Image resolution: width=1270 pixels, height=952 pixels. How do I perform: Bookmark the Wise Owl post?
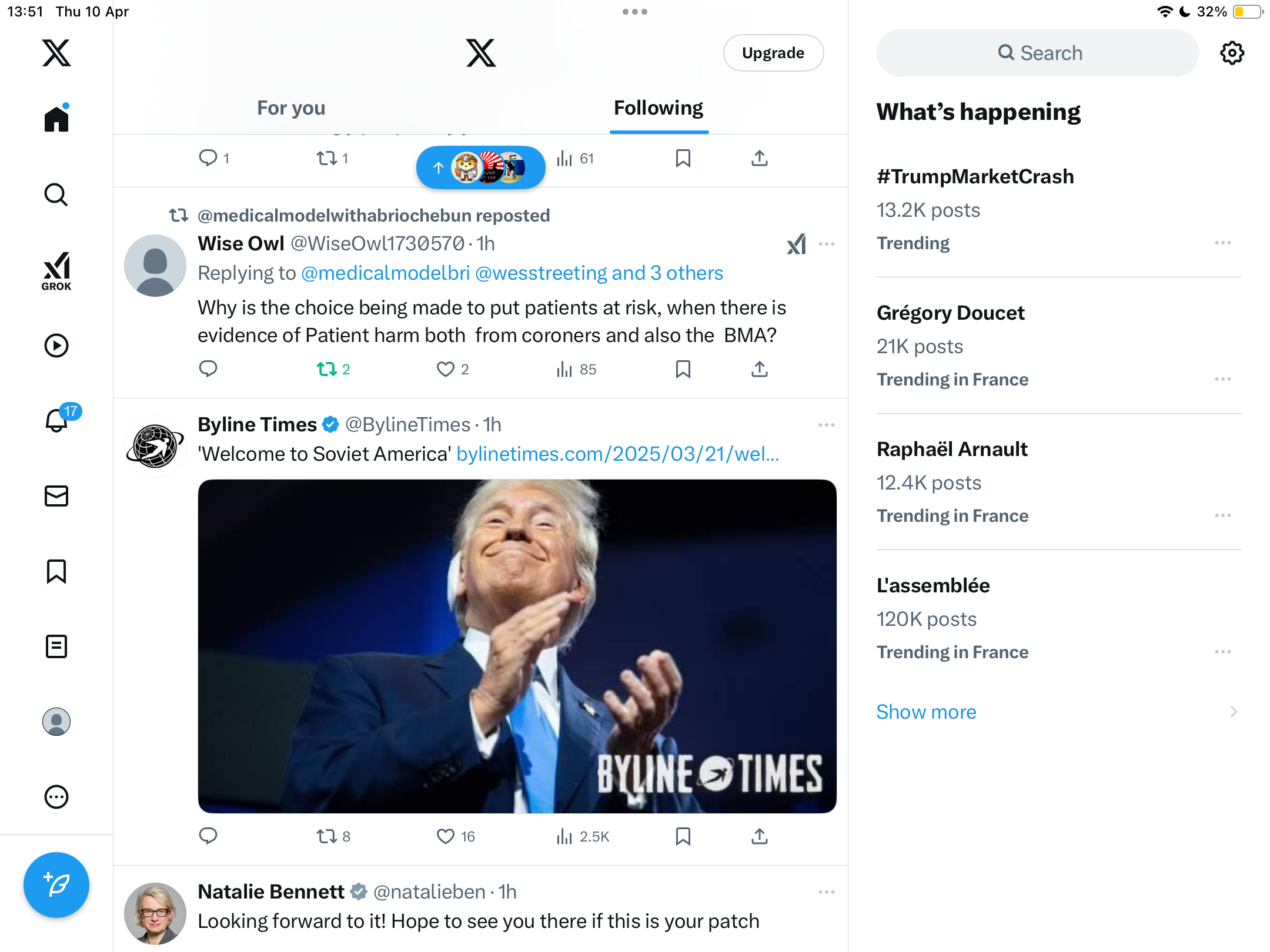[x=683, y=369]
